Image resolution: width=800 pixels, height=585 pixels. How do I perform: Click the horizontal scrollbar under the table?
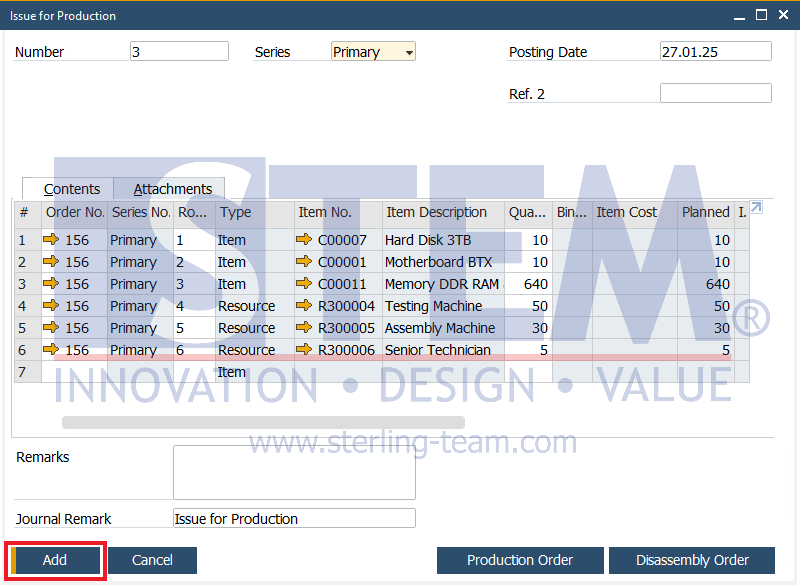coord(263,422)
